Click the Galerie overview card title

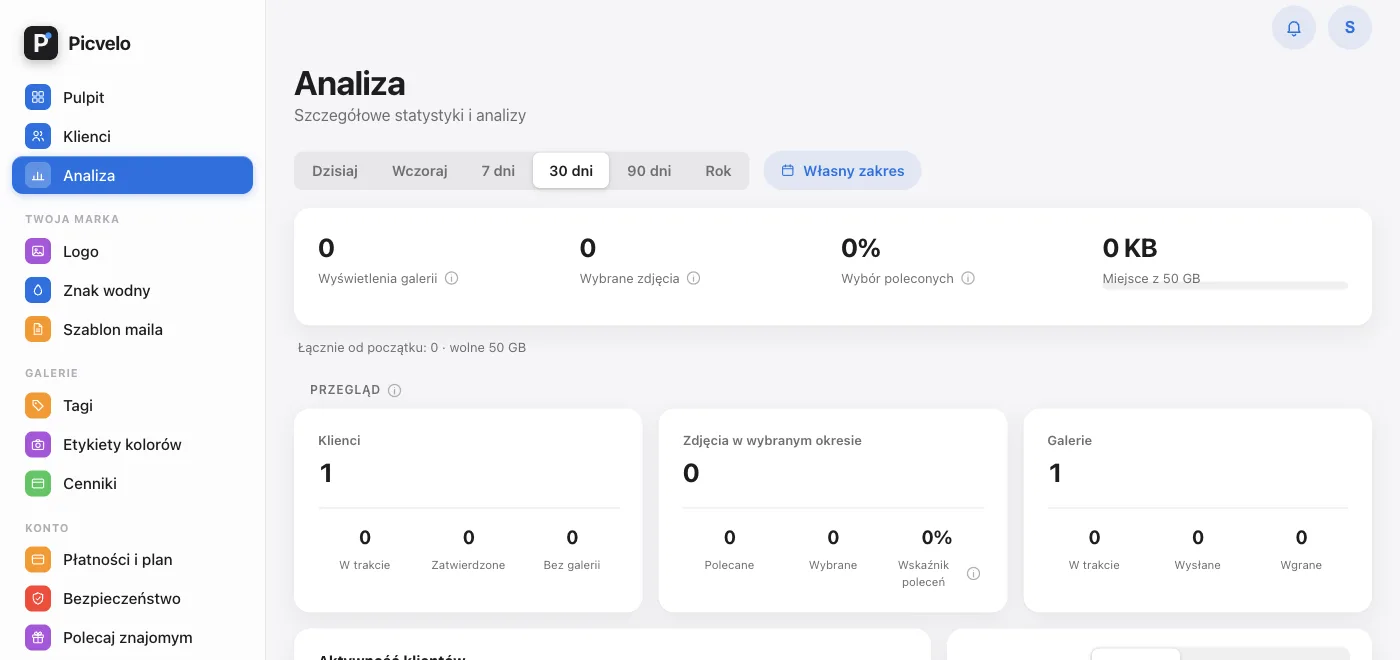point(1069,440)
